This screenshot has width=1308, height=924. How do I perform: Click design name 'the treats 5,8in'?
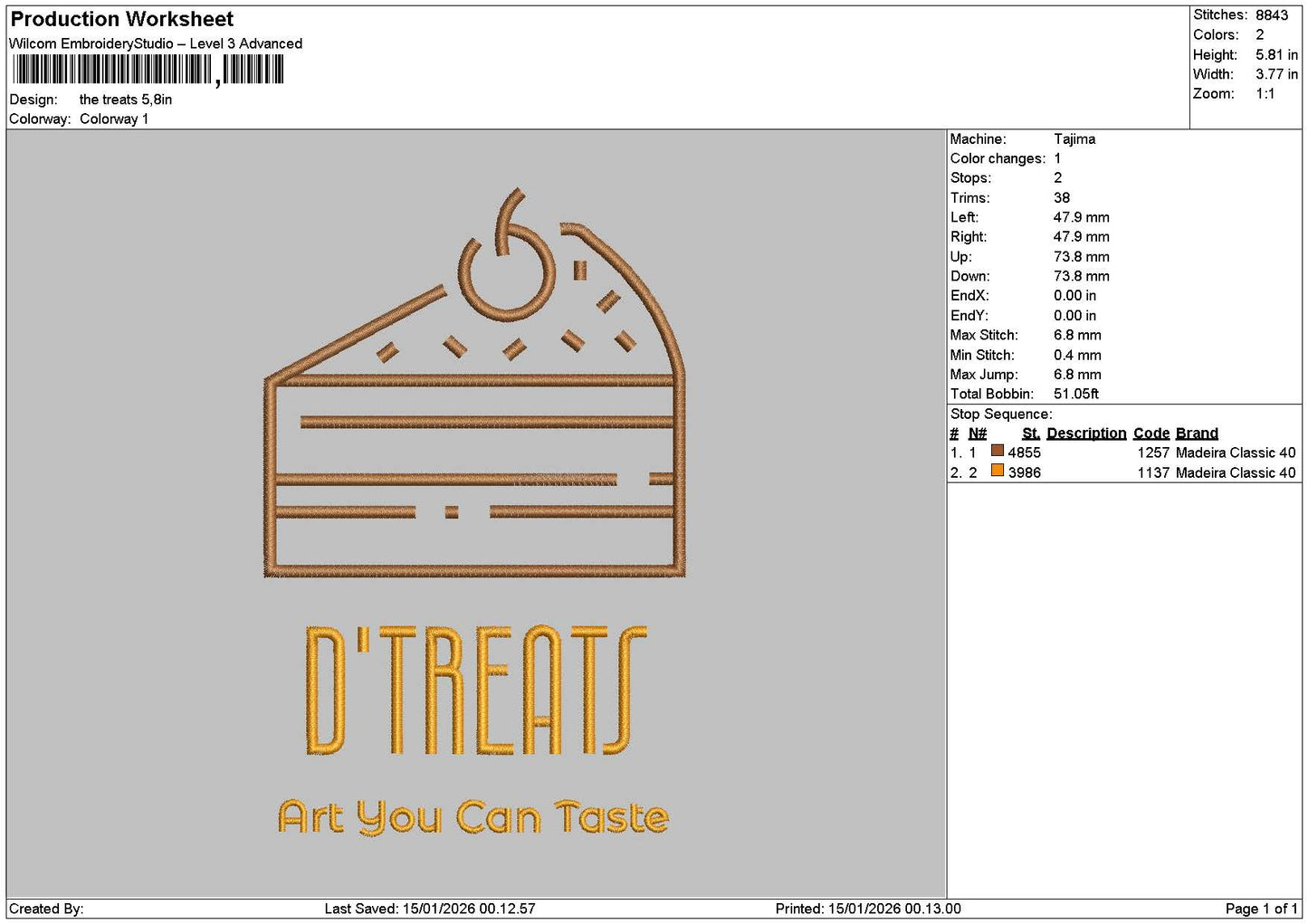click(126, 100)
